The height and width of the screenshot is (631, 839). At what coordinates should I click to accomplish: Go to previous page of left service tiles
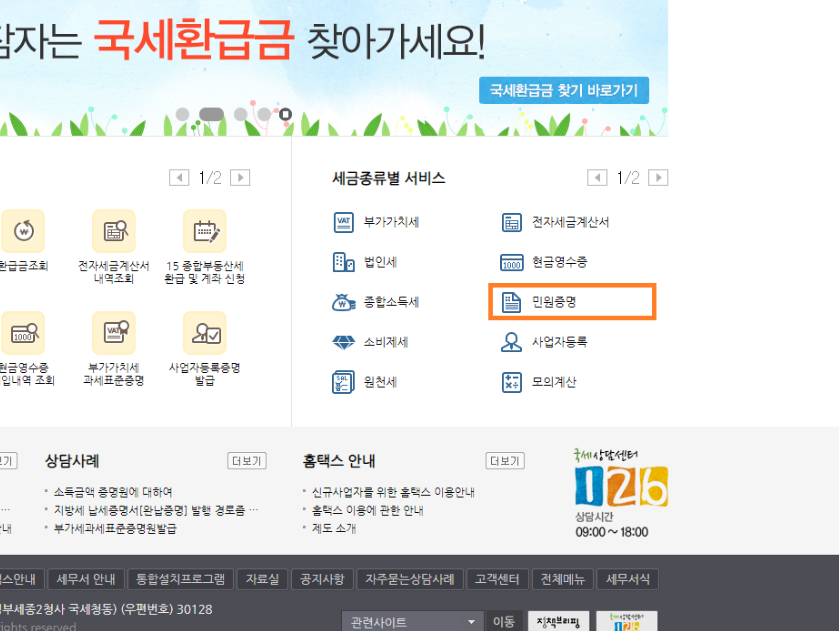pyautogui.click(x=179, y=178)
